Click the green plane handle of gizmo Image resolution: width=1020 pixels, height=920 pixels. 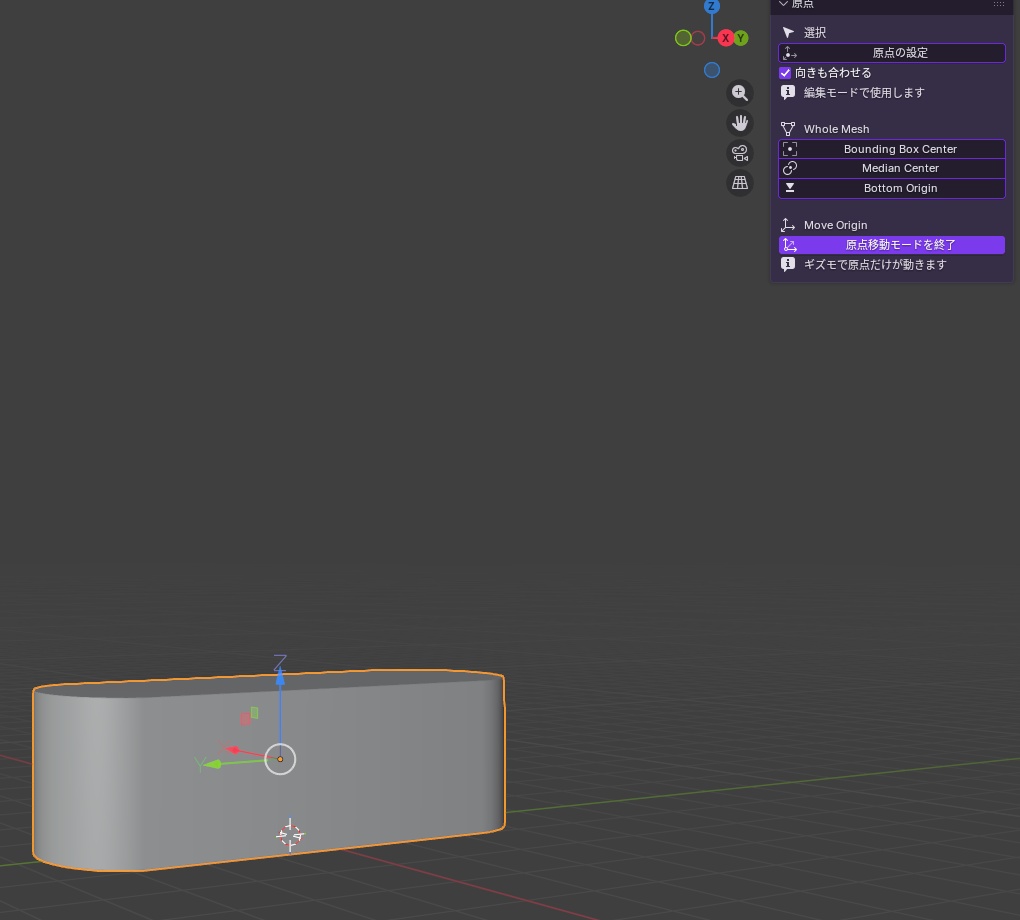[254, 713]
